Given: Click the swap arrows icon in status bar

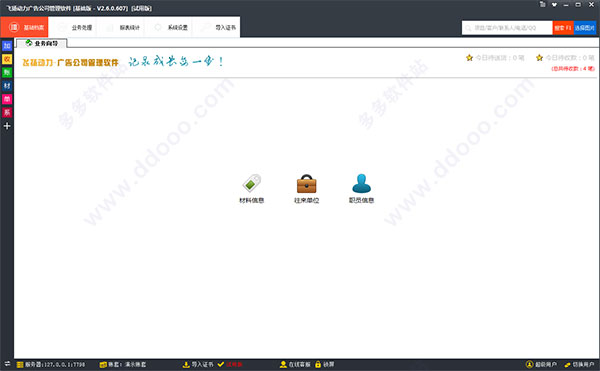Looking at the screenshot, I should tap(7, 364).
